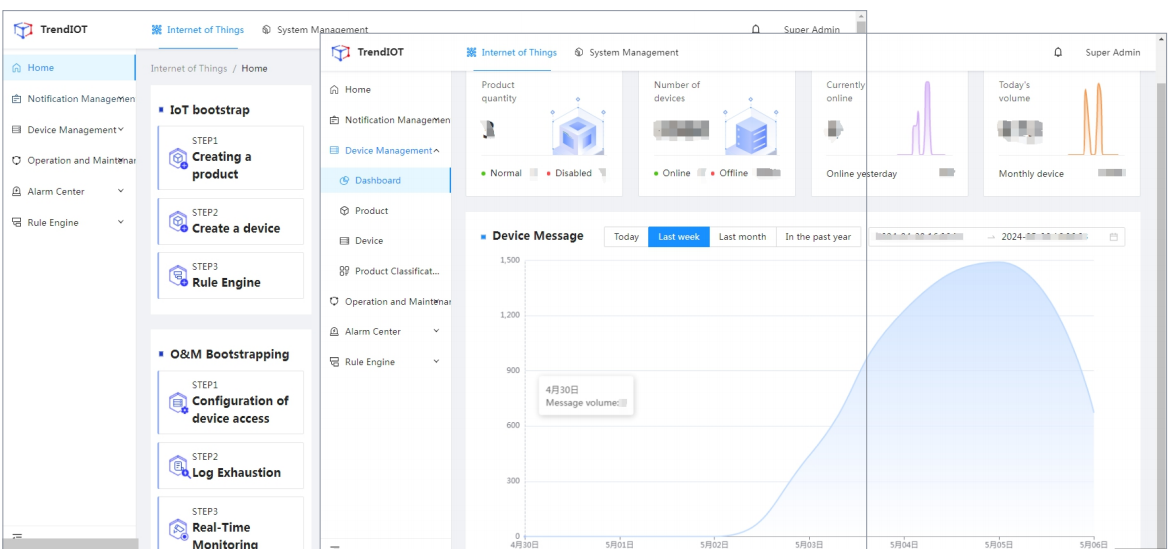Open the STEP3 Rule Engine card
Image resolution: width=1170 pixels, height=549 pixels.
231,276
